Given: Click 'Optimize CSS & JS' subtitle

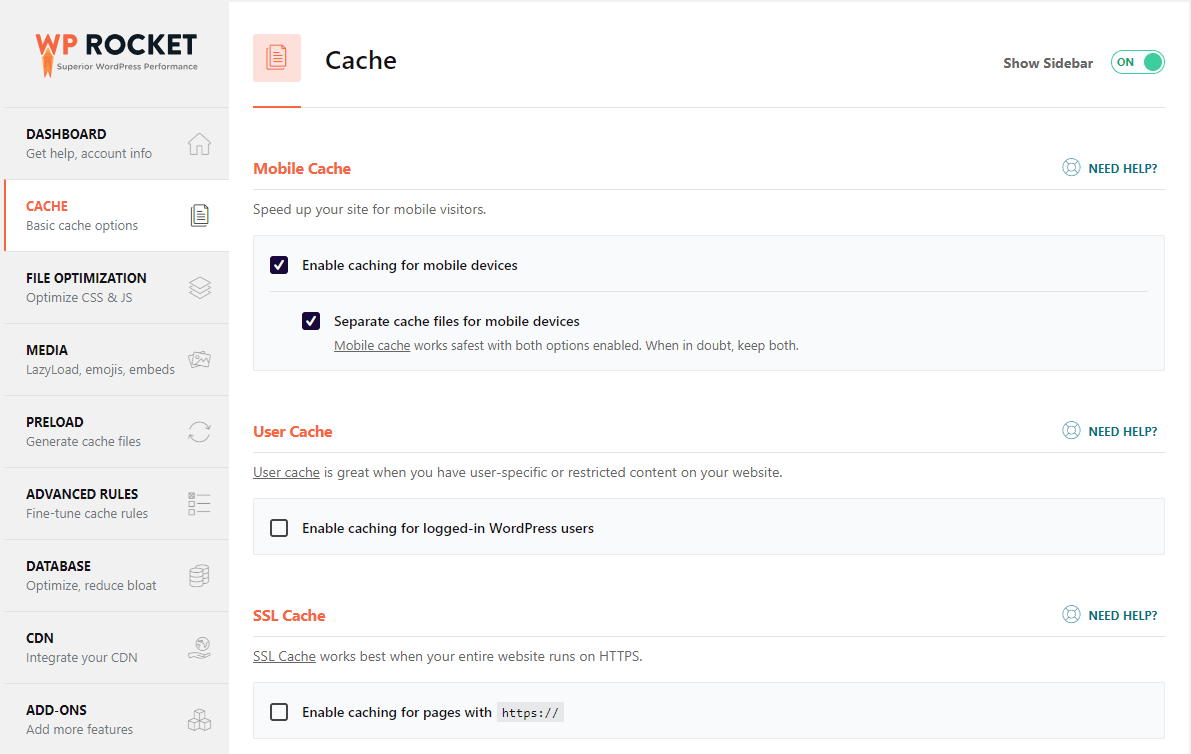Looking at the screenshot, I should pyautogui.click(x=79, y=298).
